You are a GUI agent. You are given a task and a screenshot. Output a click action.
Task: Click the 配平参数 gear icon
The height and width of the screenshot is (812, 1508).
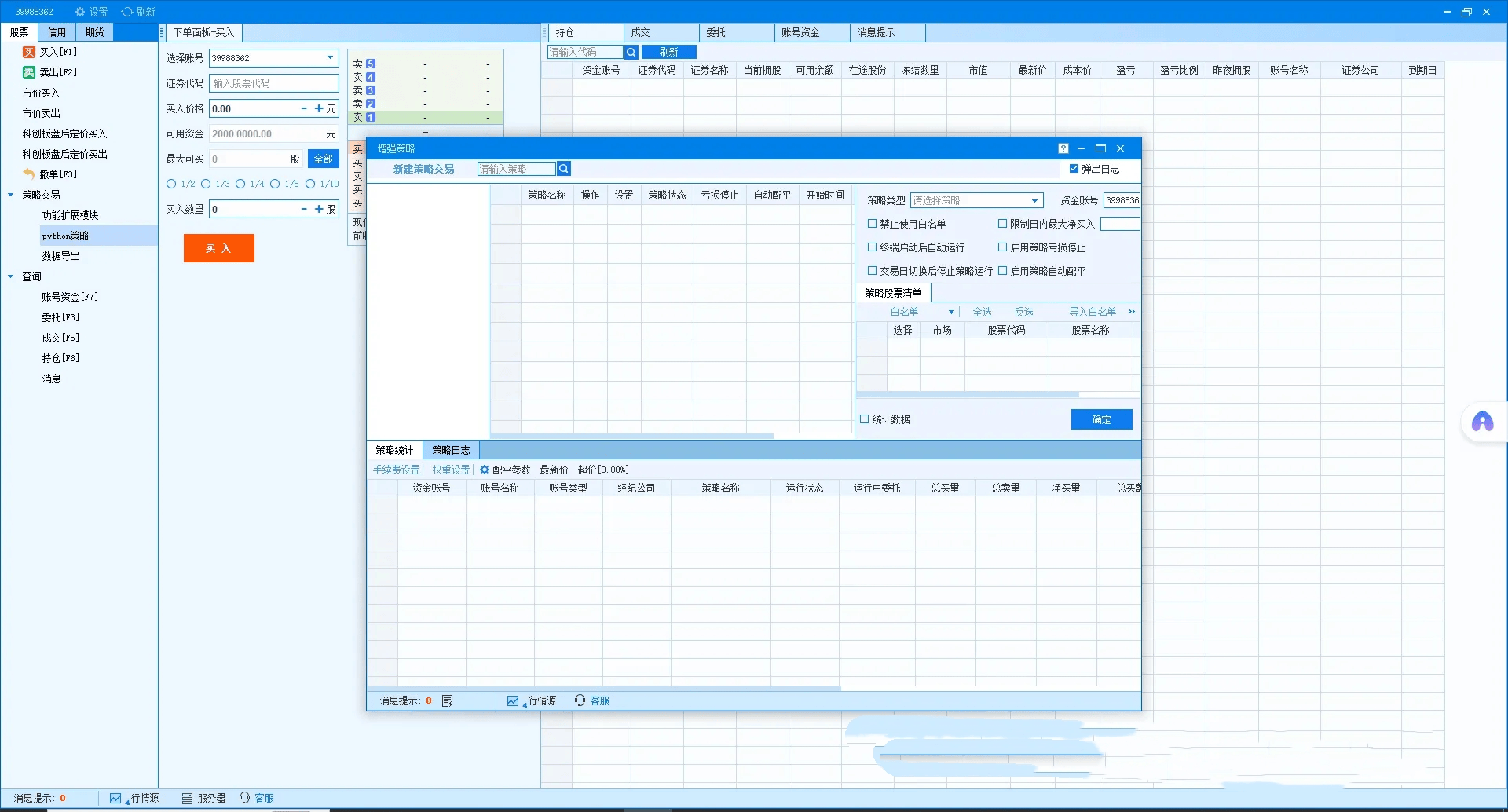[x=485, y=470]
